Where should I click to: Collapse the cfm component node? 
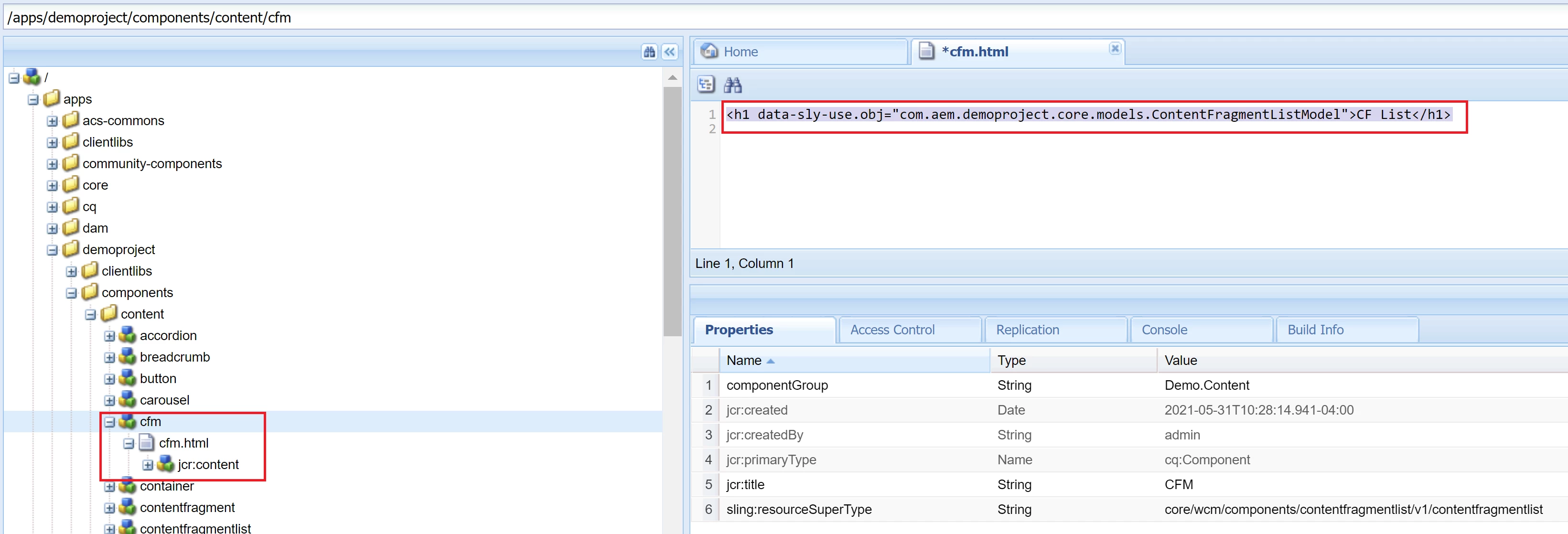(x=109, y=421)
